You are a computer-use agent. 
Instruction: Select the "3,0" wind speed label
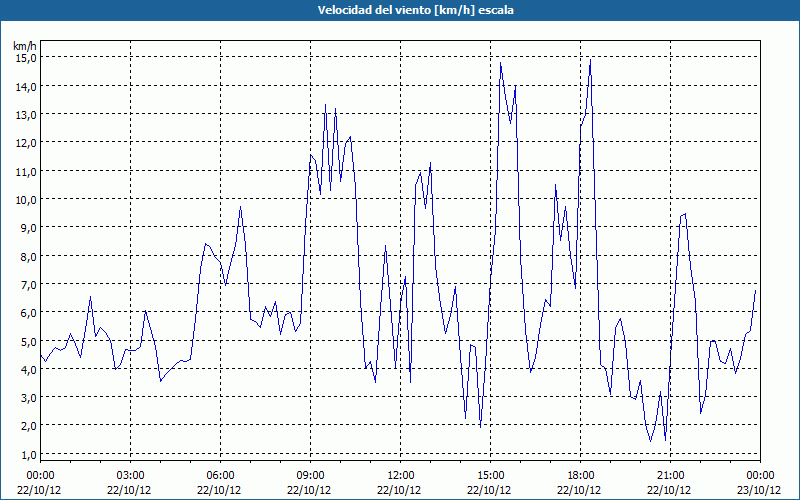29,398
